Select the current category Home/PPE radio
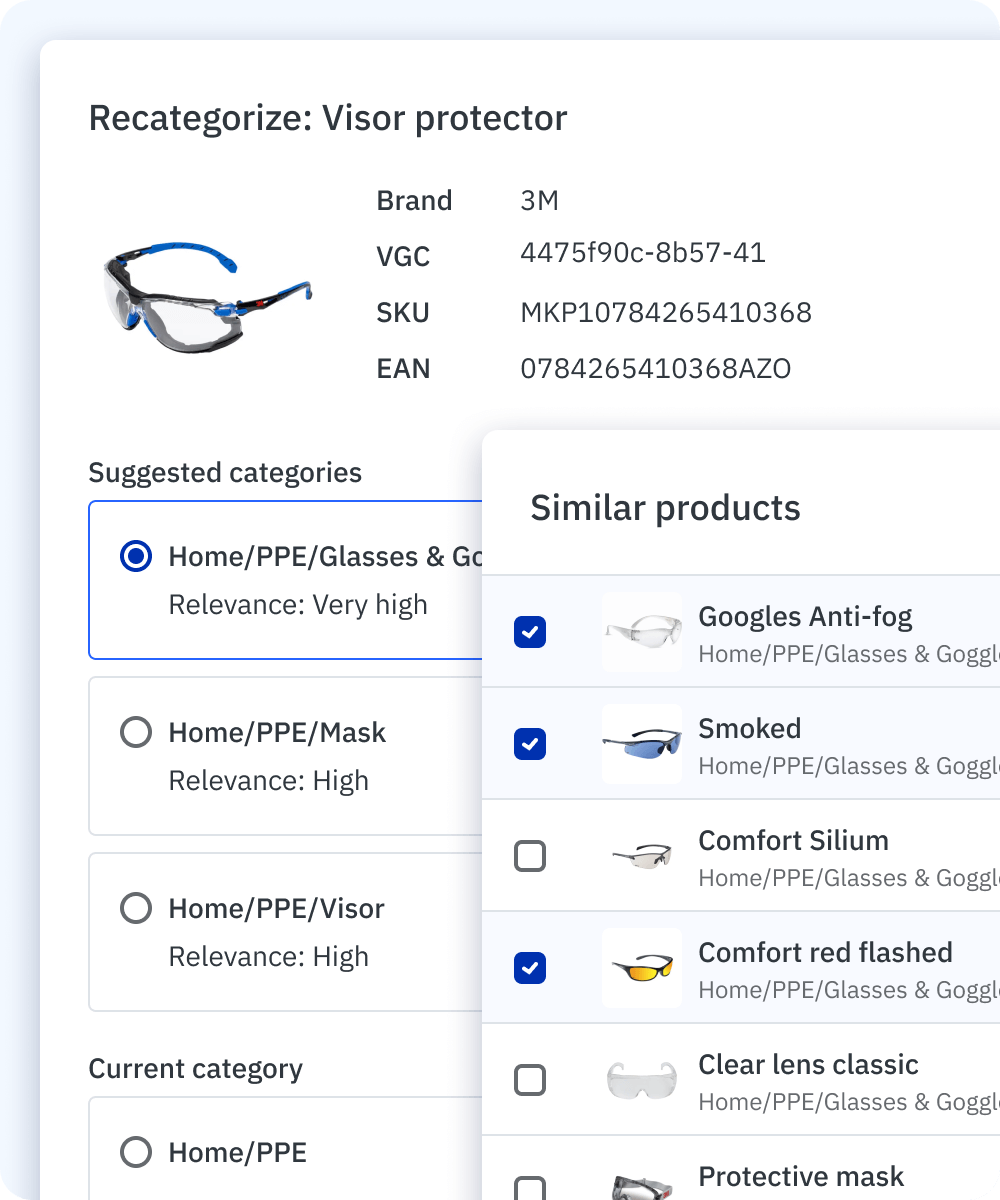Screen dimensions: 1000x1200 click(x=136, y=1153)
